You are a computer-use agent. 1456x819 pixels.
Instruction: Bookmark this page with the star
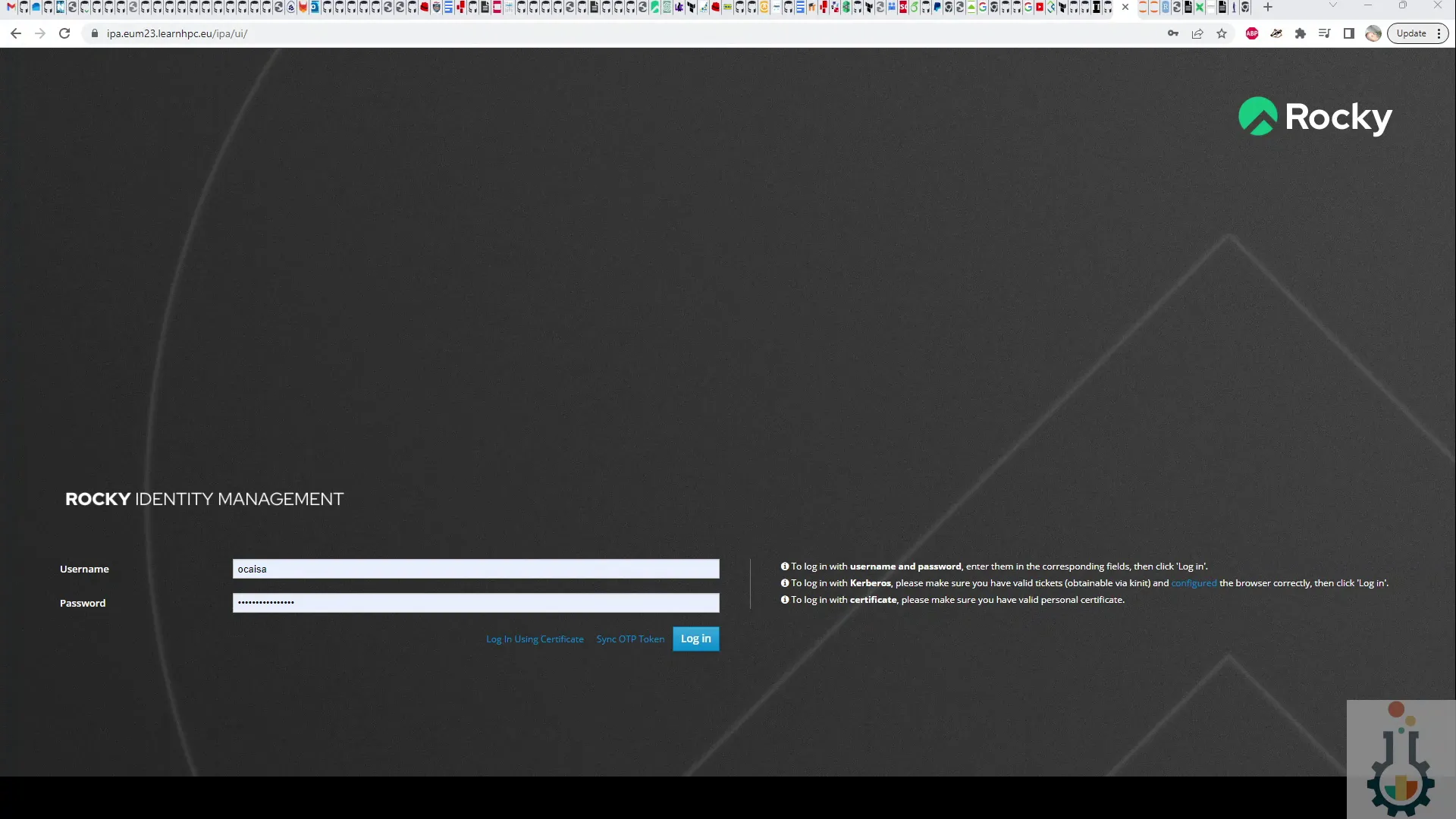1222,33
